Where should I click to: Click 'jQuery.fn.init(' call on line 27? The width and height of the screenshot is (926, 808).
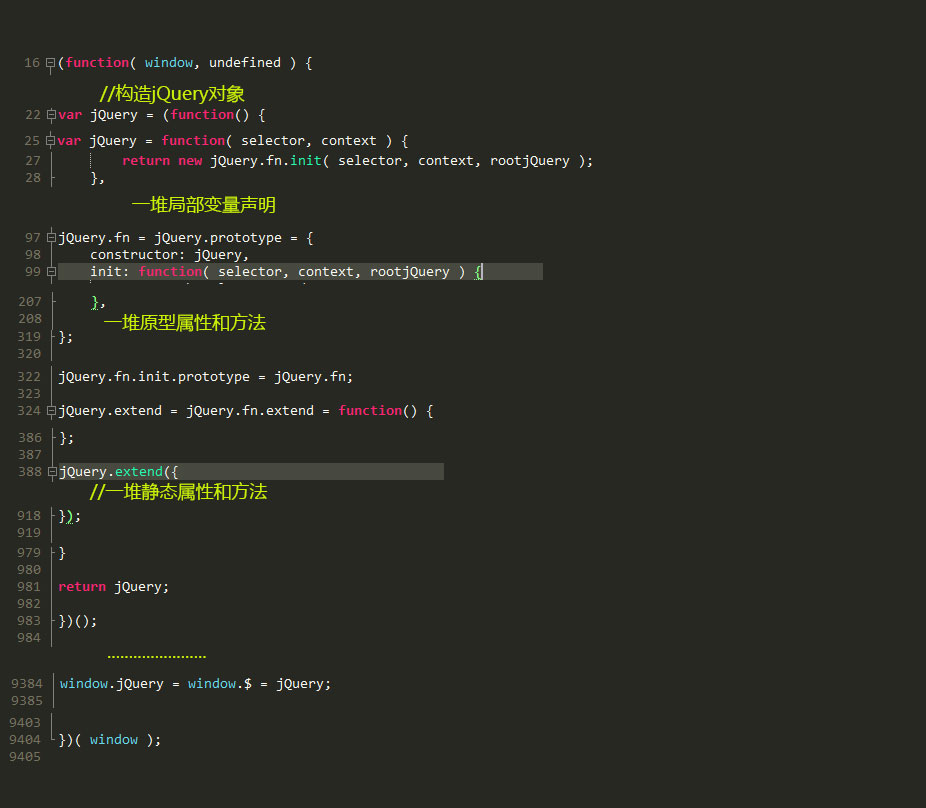270,161
